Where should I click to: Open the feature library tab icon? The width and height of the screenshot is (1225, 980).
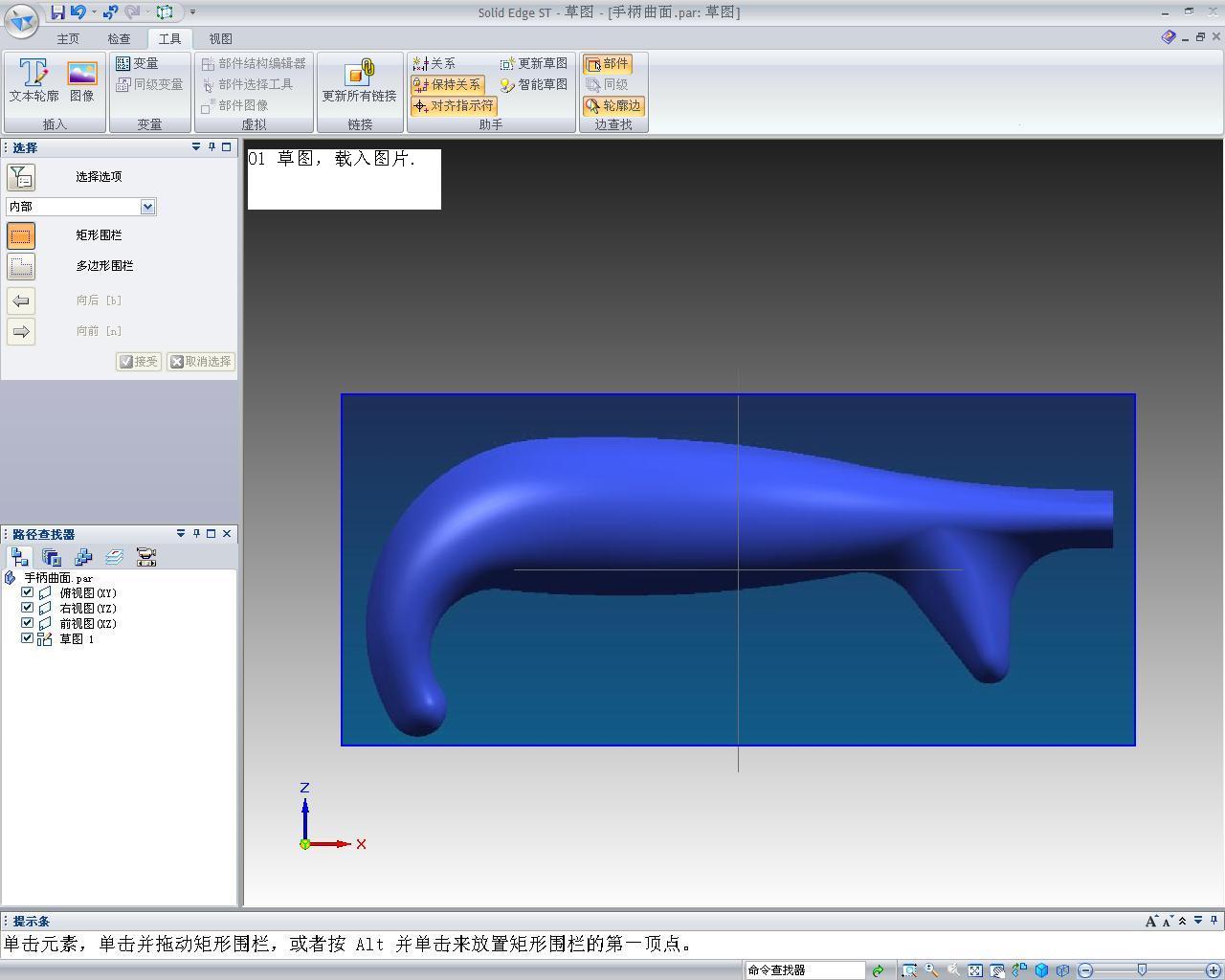tap(52, 557)
